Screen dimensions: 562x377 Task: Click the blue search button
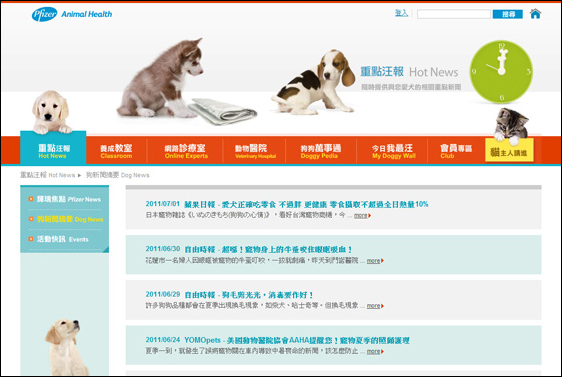[508, 14]
